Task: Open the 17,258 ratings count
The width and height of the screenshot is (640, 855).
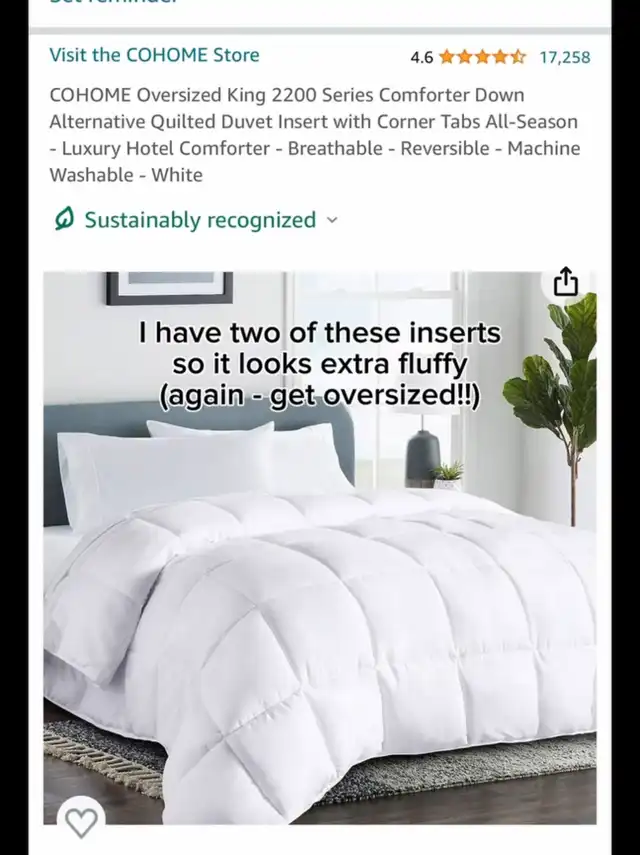Action: click(565, 57)
